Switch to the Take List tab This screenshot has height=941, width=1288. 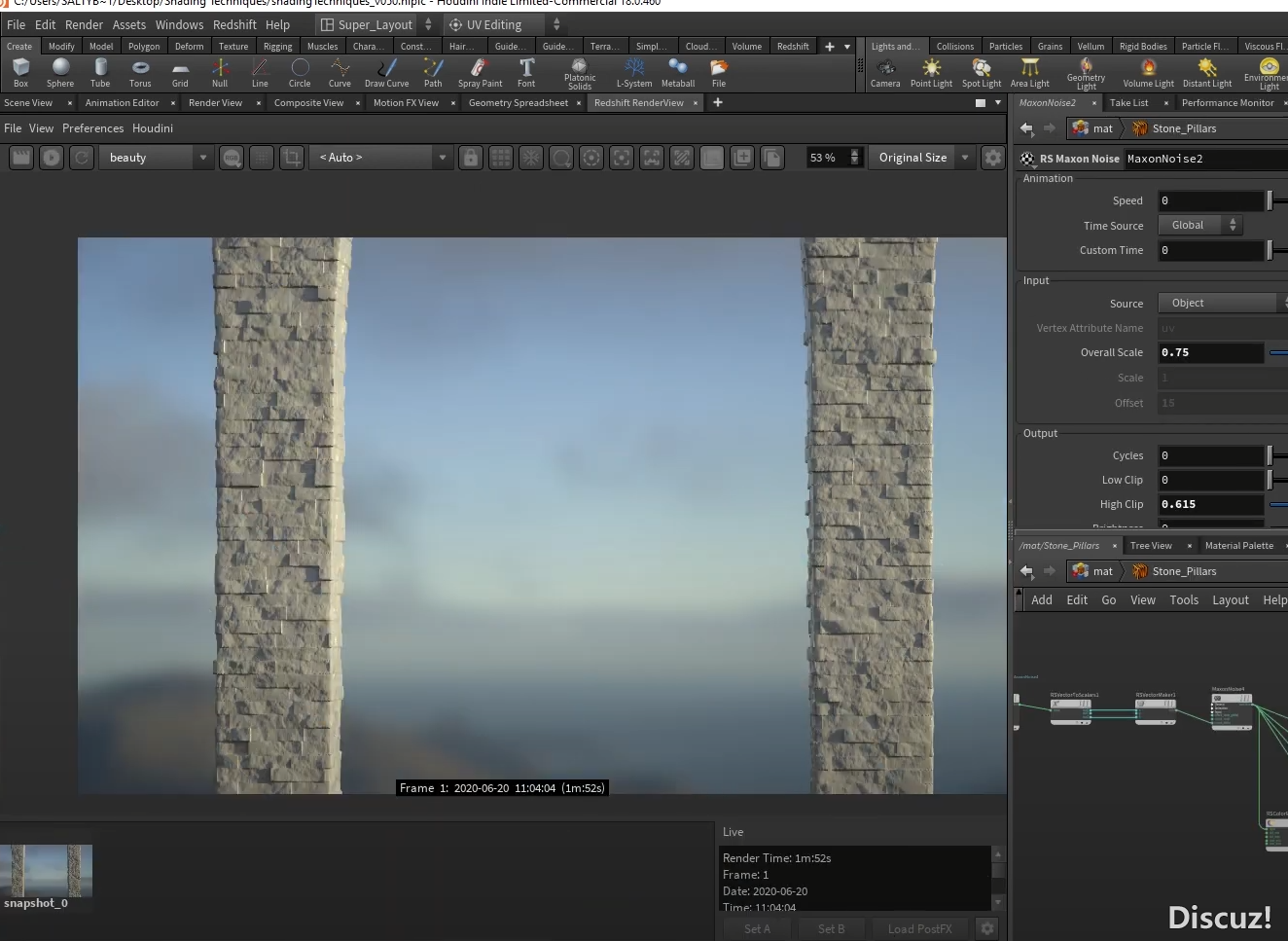[1128, 102]
